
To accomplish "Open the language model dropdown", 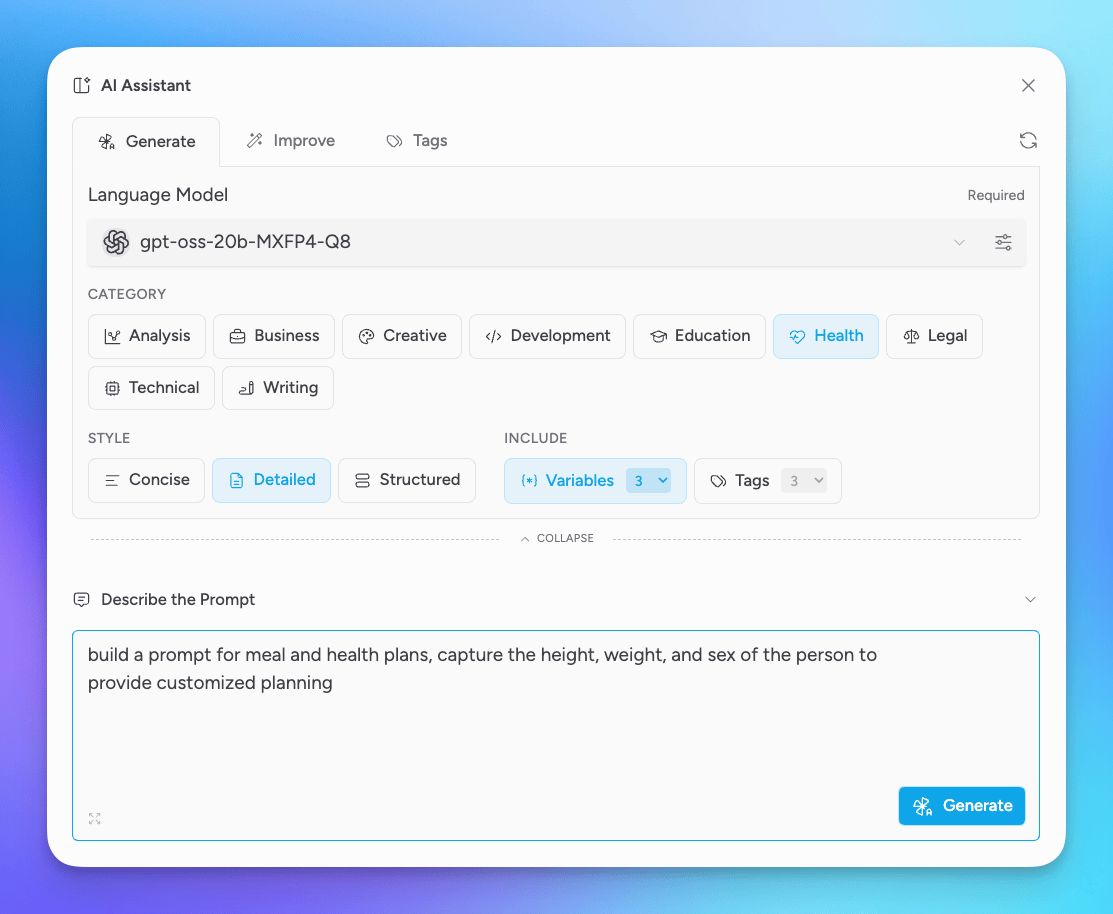I will (x=959, y=242).
